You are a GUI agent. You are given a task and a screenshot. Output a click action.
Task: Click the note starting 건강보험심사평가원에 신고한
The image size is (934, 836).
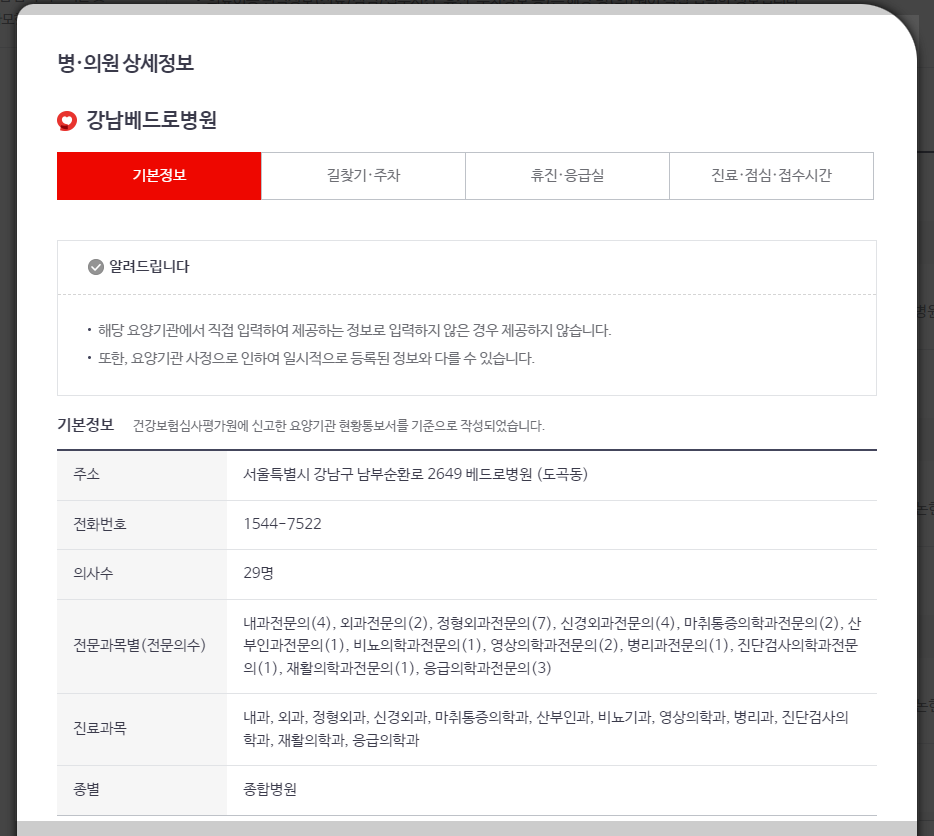click(x=338, y=426)
